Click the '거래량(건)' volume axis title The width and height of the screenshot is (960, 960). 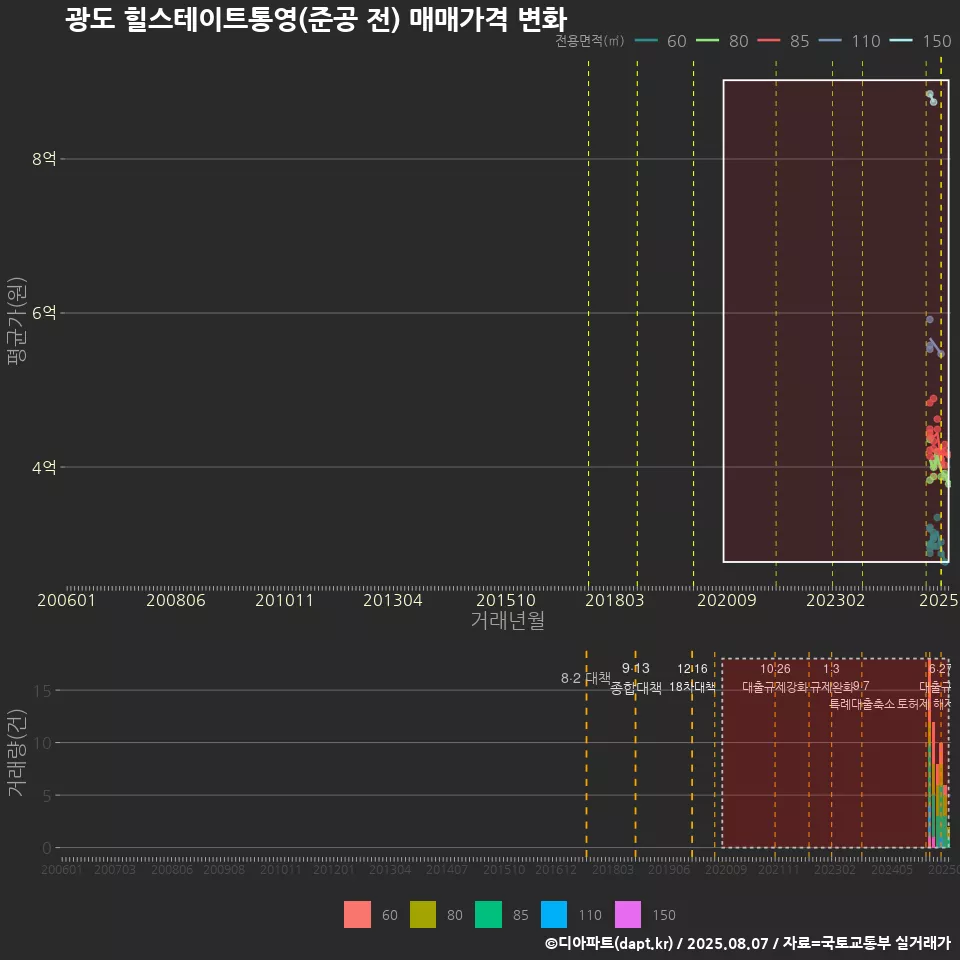click(17, 752)
